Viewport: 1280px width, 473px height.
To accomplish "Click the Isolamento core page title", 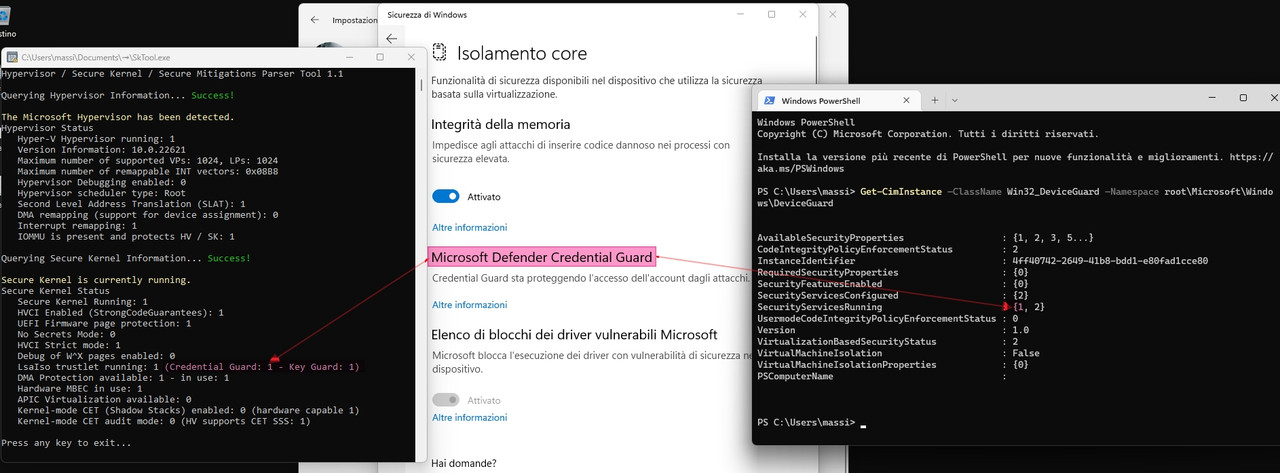I will click(522, 53).
